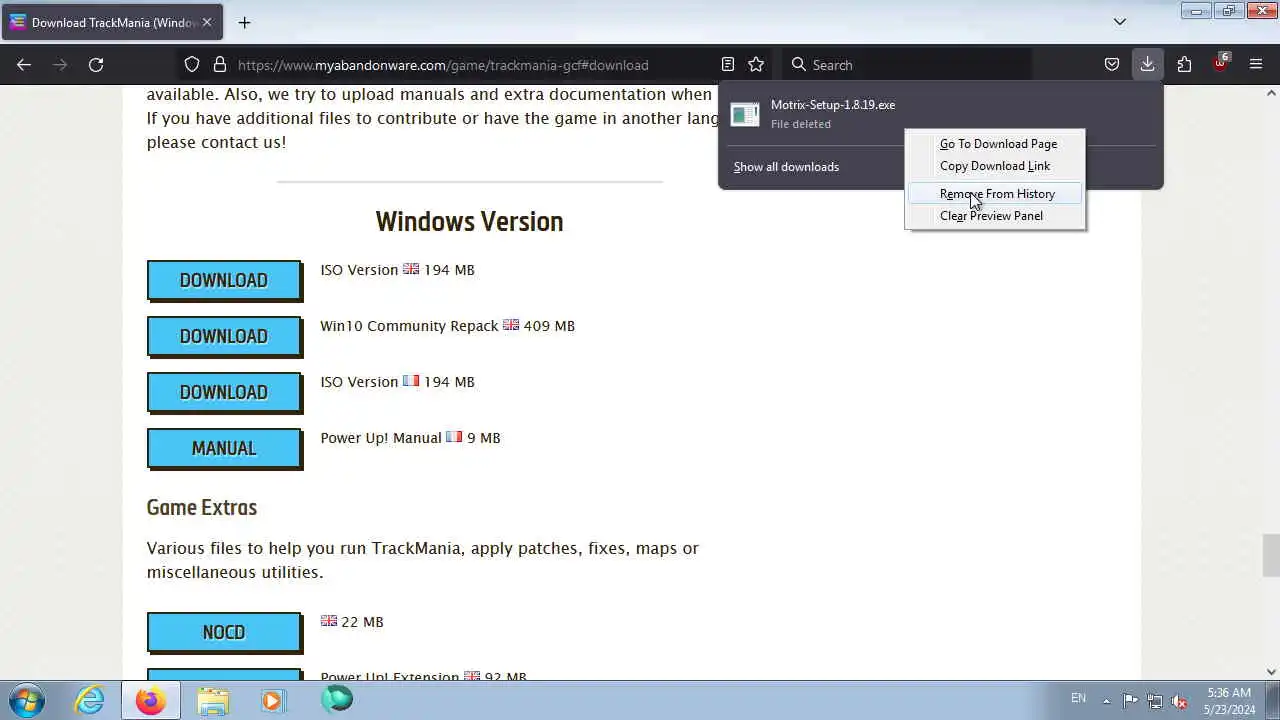Click Firefox taskbar icon
Image resolution: width=1280 pixels, height=720 pixels.
point(151,700)
